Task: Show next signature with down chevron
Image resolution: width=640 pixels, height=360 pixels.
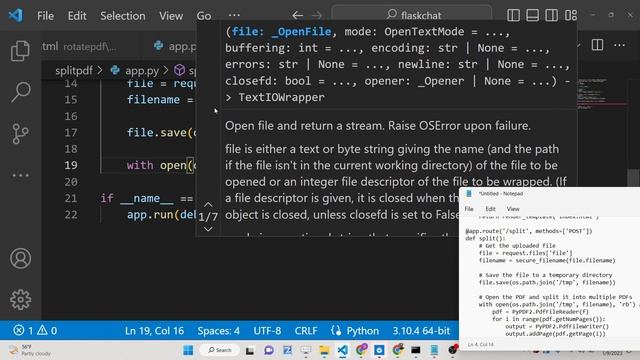Action: (x=208, y=229)
